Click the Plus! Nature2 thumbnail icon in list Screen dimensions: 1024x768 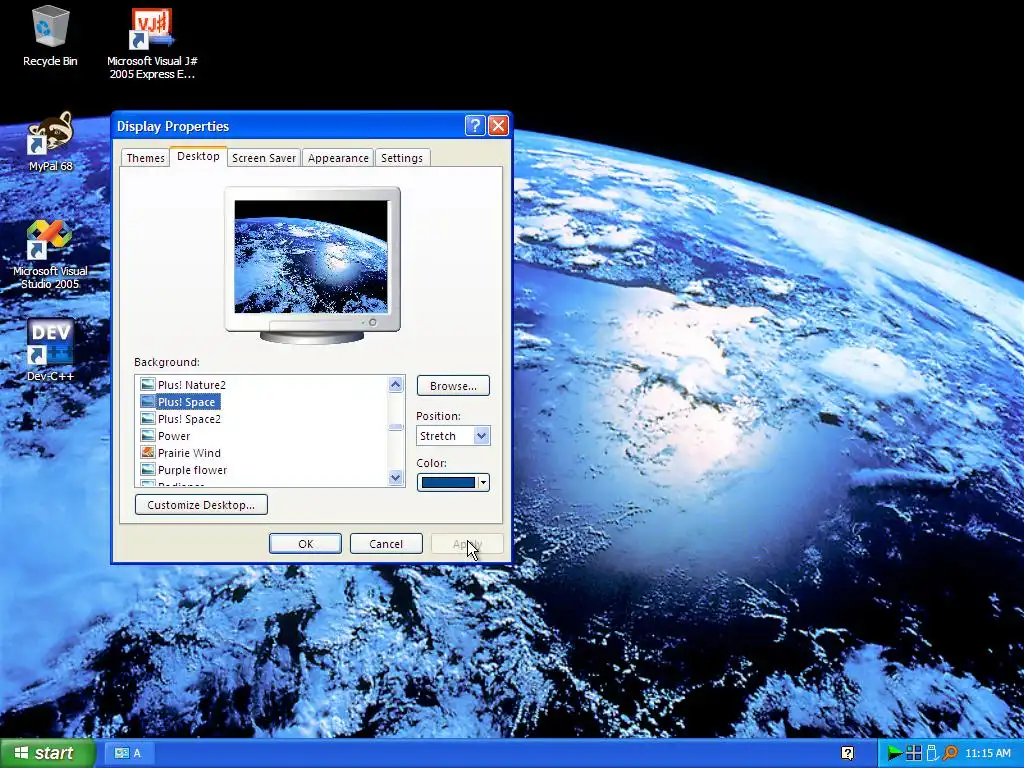[148, 385]
